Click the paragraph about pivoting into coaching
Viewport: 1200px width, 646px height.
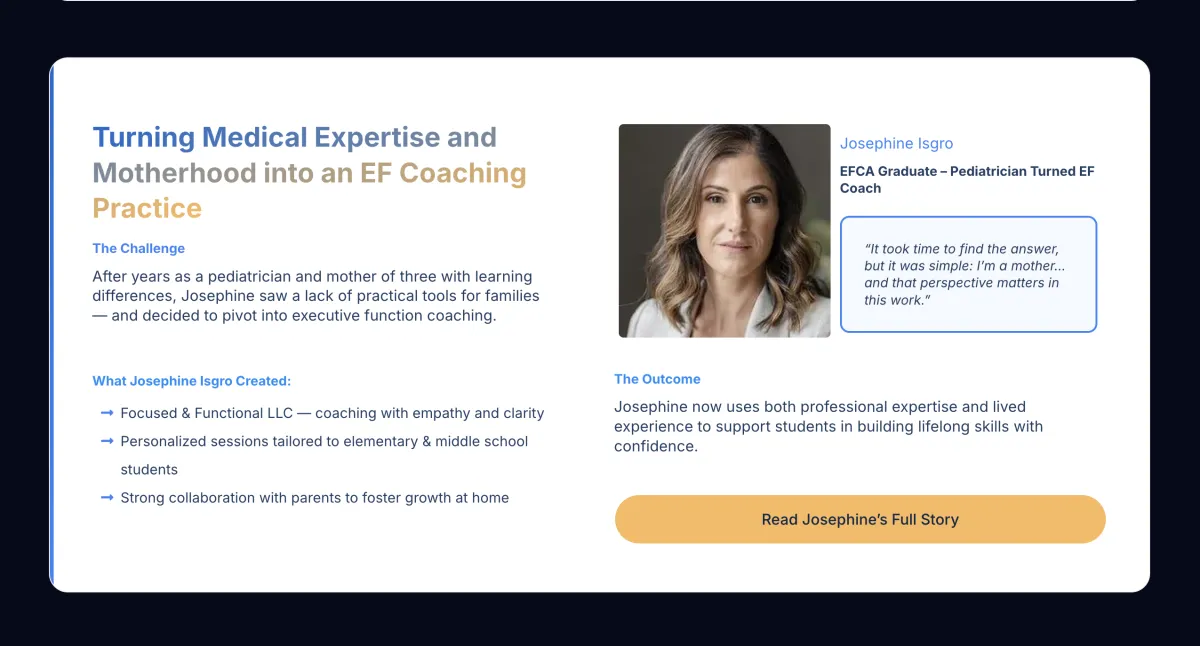point(315,296)
